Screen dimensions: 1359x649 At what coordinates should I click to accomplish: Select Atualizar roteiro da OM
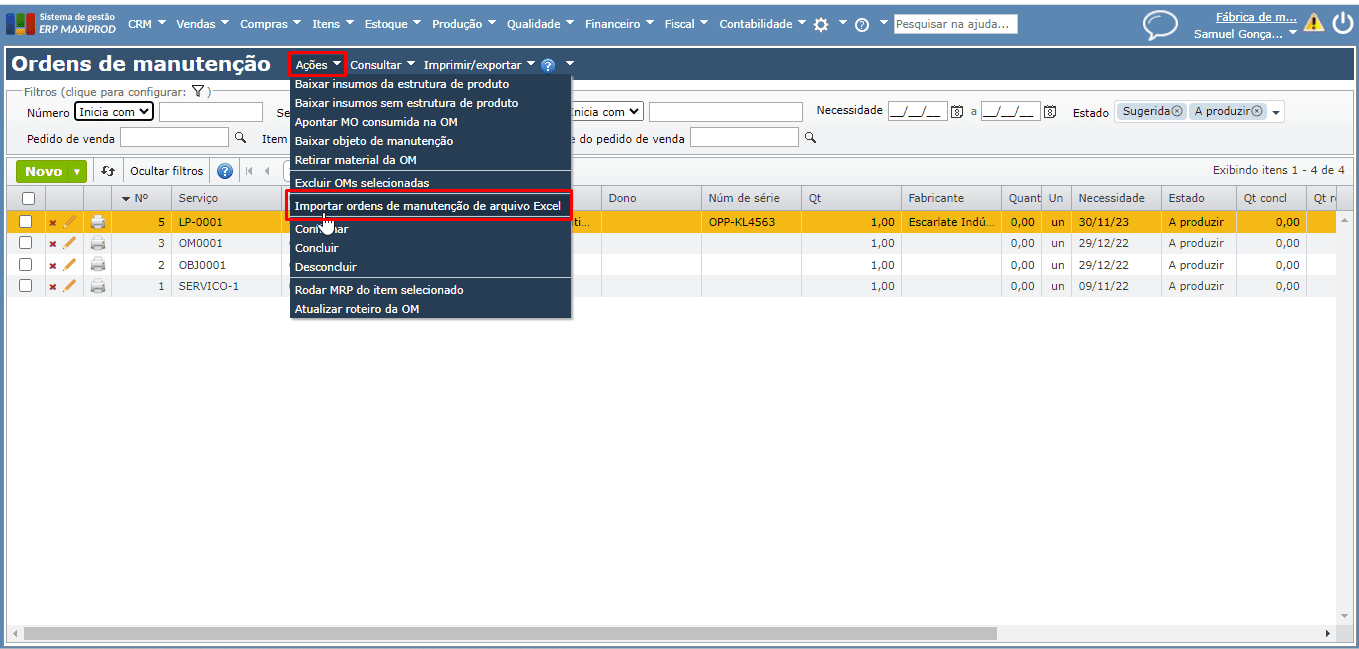click(x=357, y=309)
